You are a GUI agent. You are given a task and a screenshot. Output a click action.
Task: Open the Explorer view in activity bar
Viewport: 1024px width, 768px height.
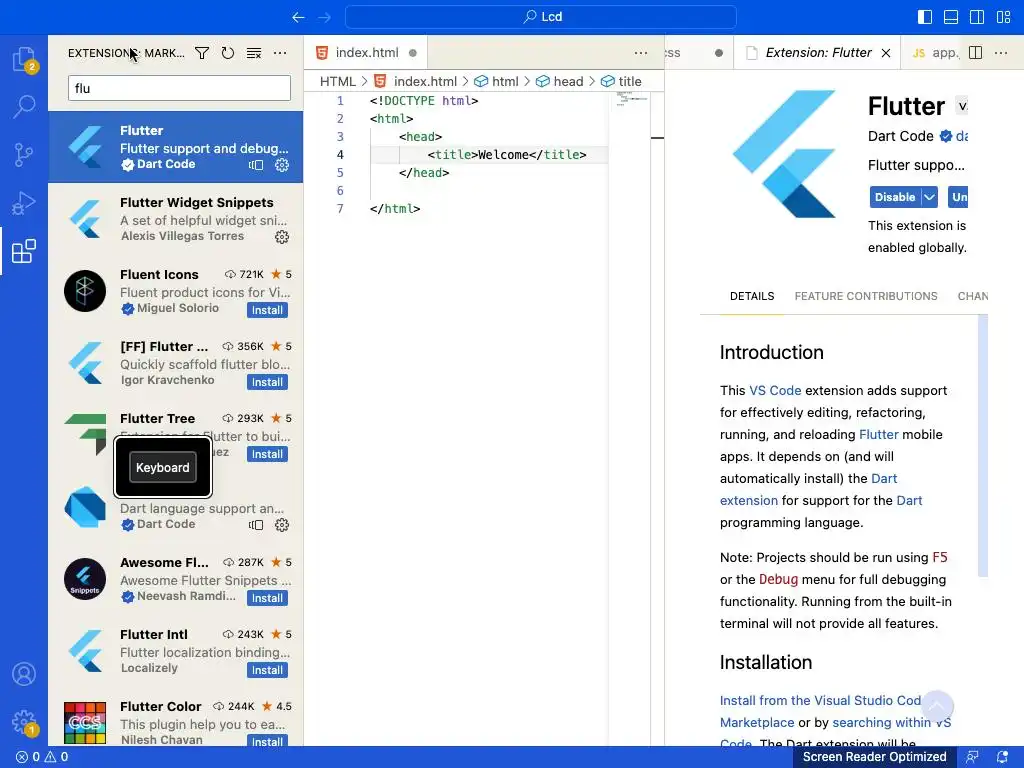pyautogui.click(x=24, y=59)
